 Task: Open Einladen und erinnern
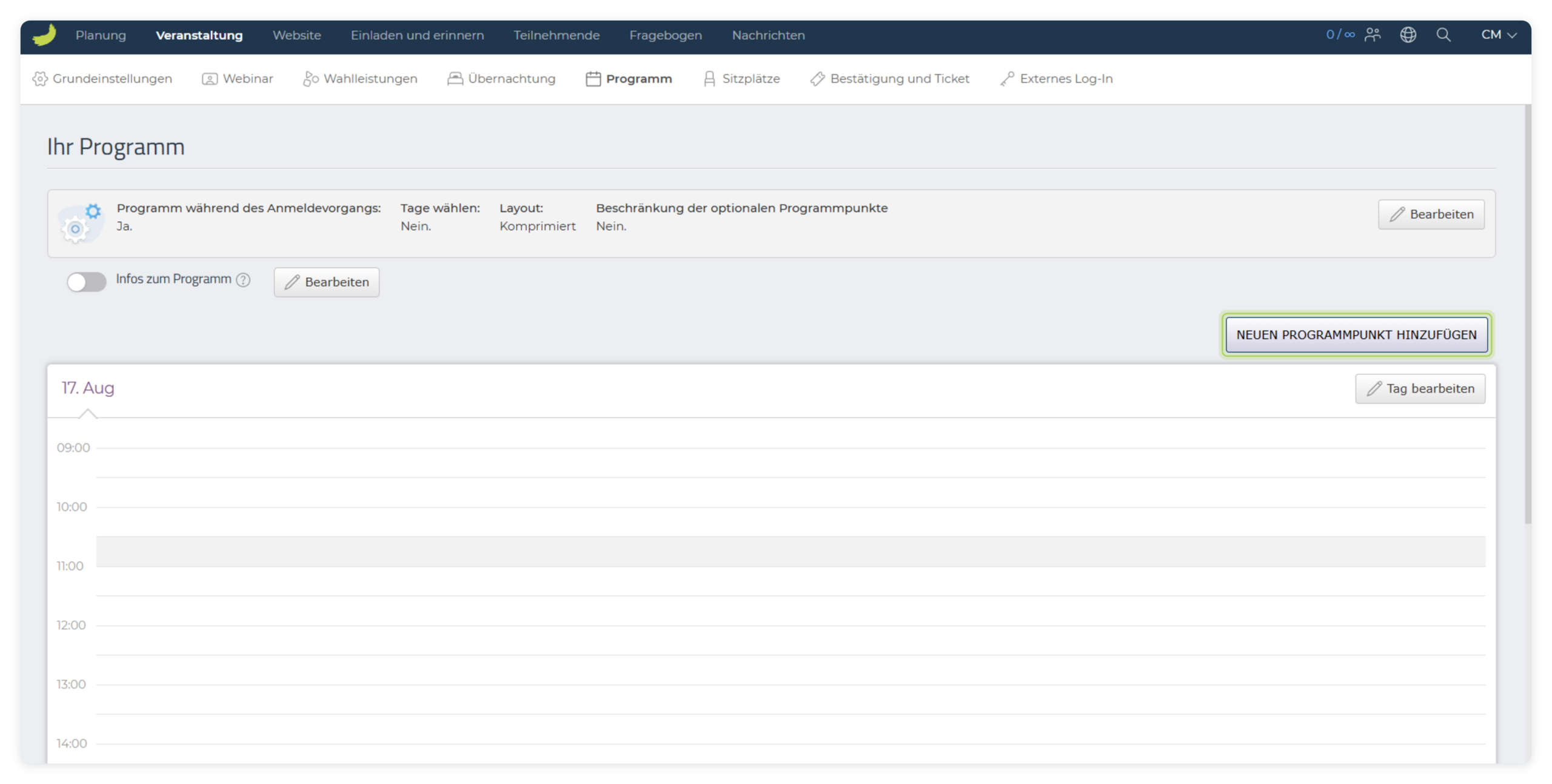(417, 35)
